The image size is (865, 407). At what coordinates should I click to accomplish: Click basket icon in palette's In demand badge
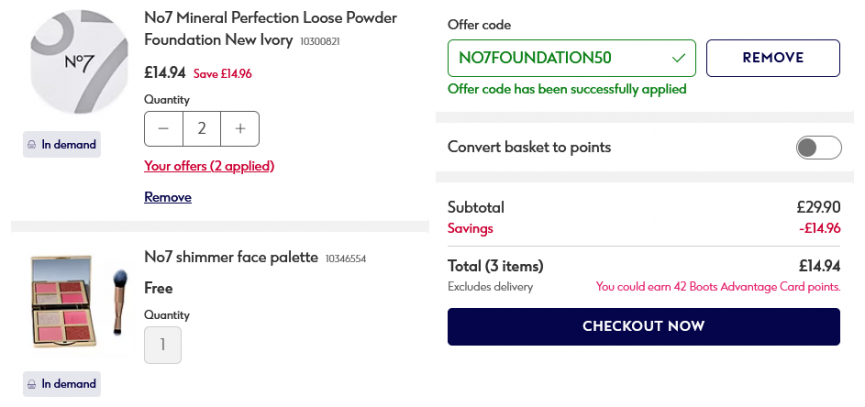click(x=32, y=384)
